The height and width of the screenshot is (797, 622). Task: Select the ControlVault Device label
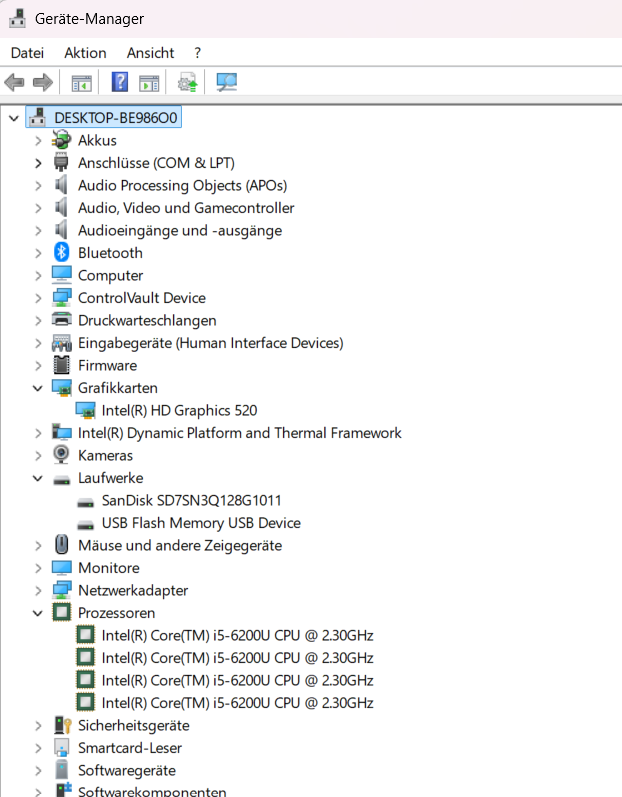coord(142,298)
